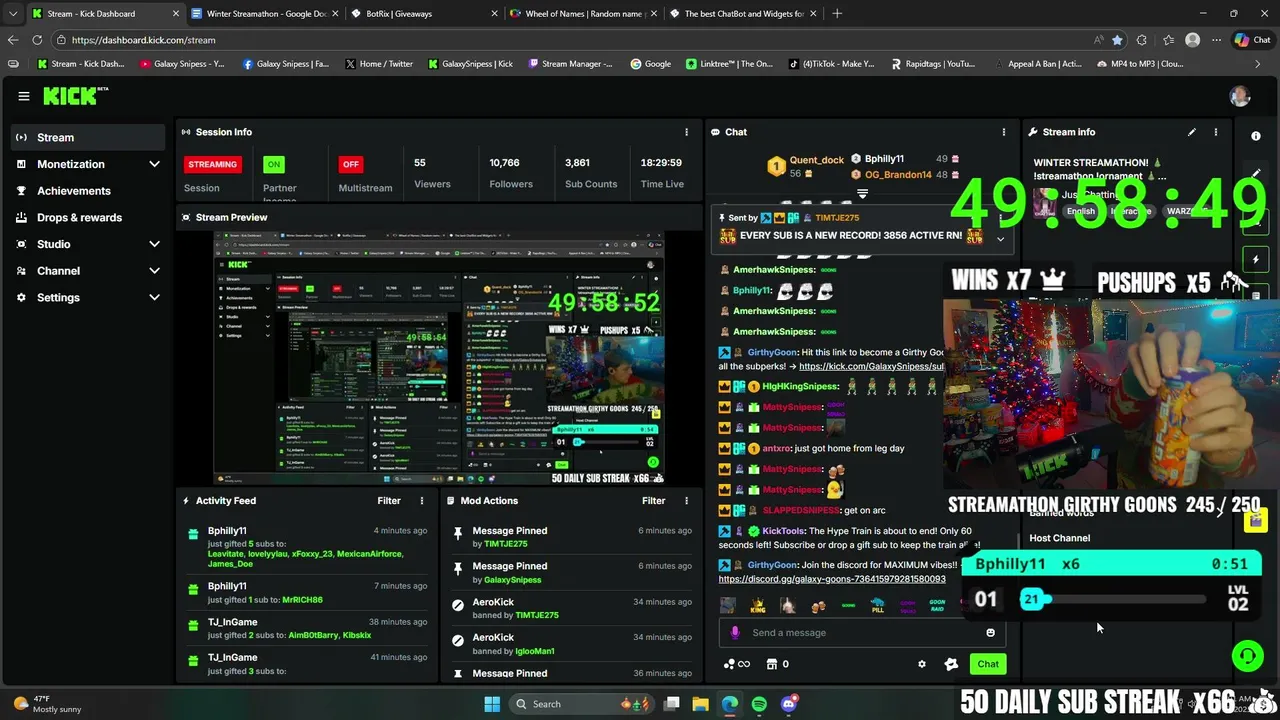
Task: Click the Stream Preview video thumbnail
Action: coord(440,359)
